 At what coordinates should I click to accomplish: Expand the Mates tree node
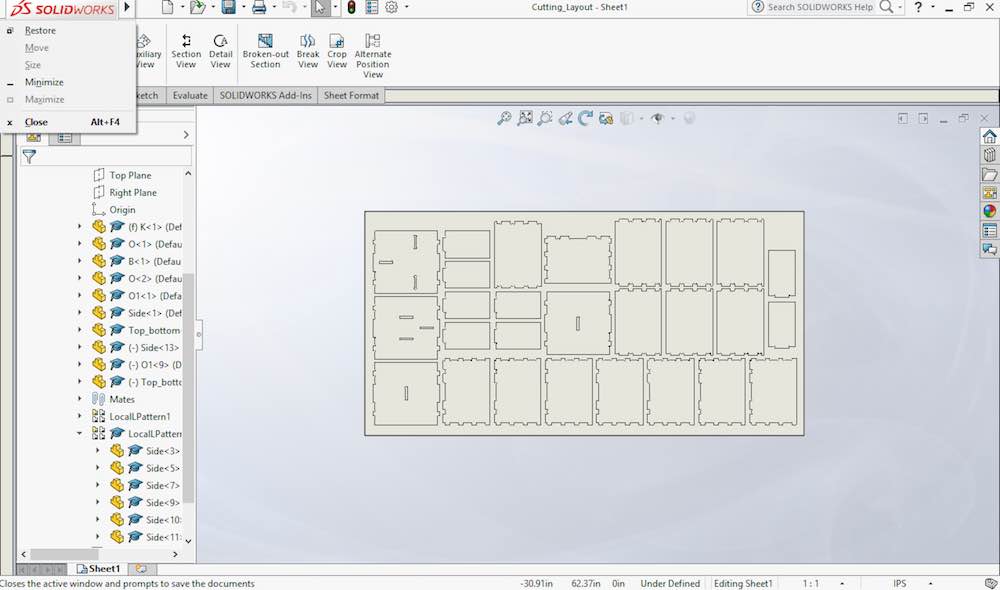pyautogui.click(x=80, y=399)
